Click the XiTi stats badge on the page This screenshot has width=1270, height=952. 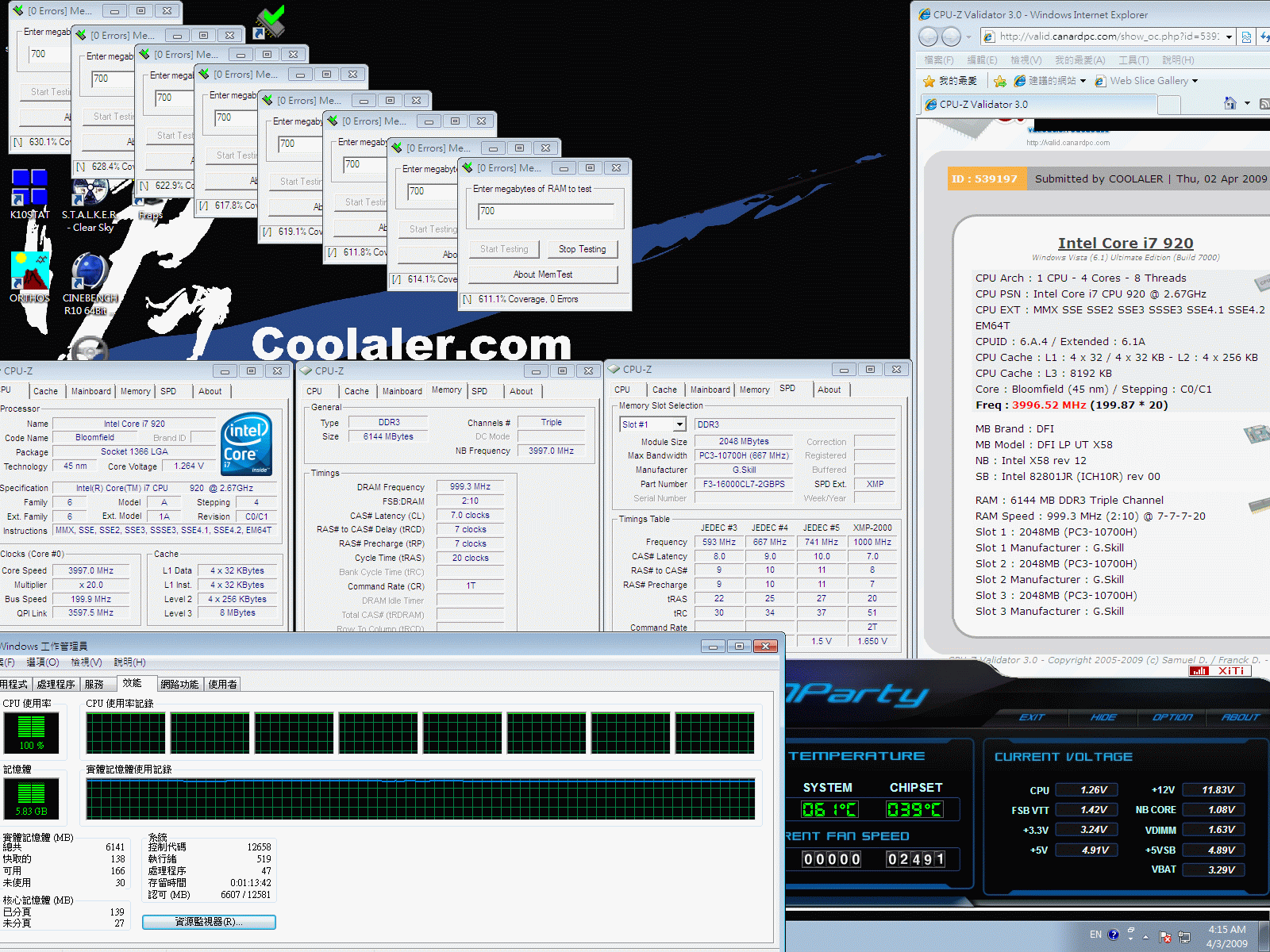[x=1220, y=671]
